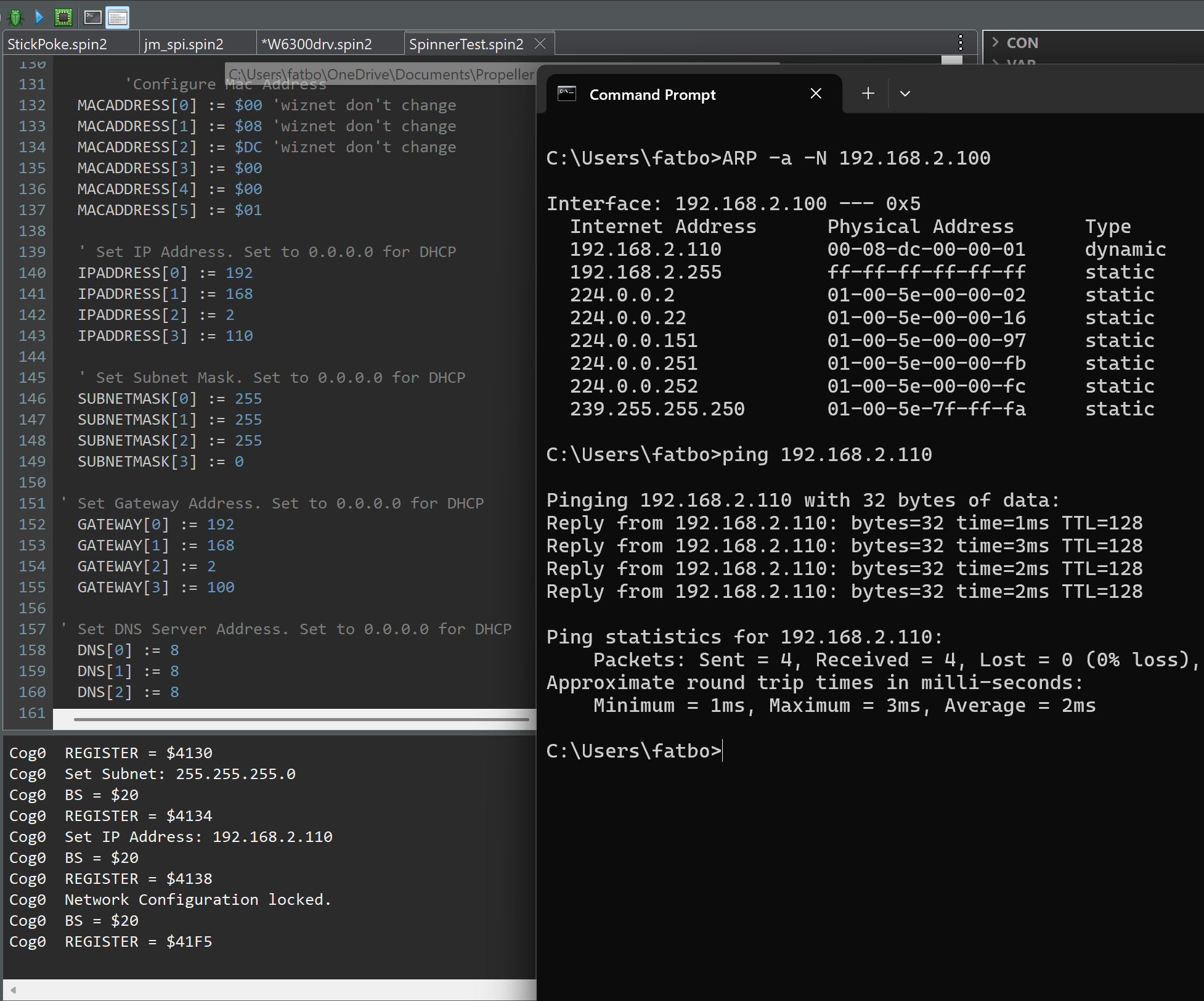This screenshot has height=1001, width=1204.
Task: Click the Command Prompt tab icon
Action: [x=566, y=94]
